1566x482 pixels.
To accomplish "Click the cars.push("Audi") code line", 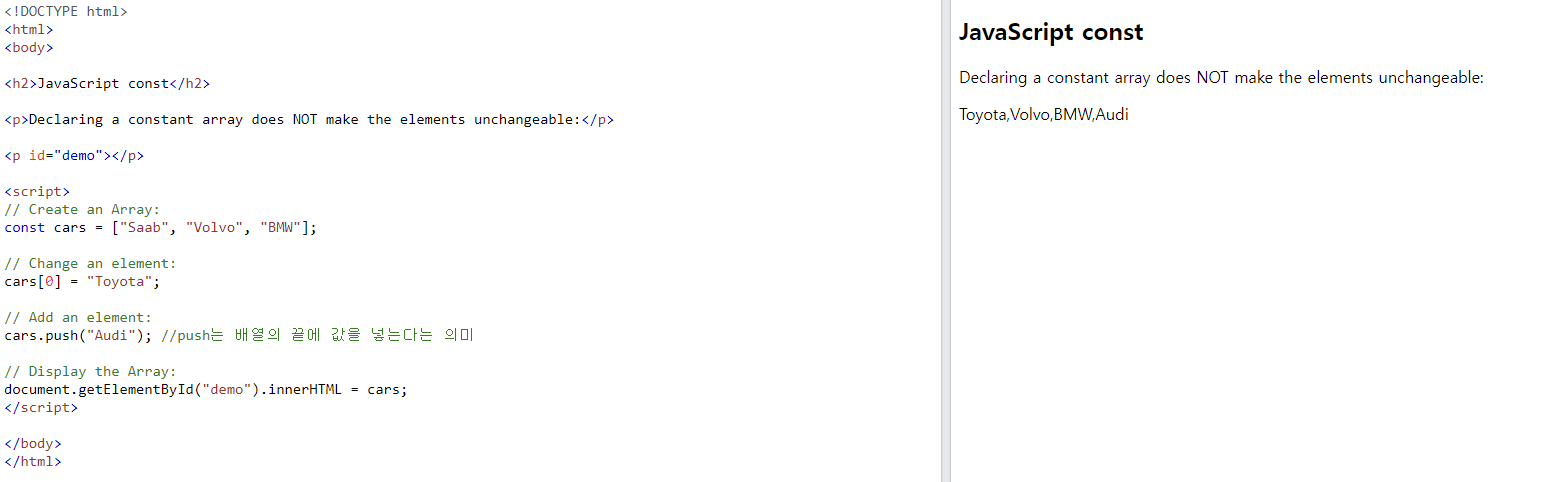I will (78, 335).
